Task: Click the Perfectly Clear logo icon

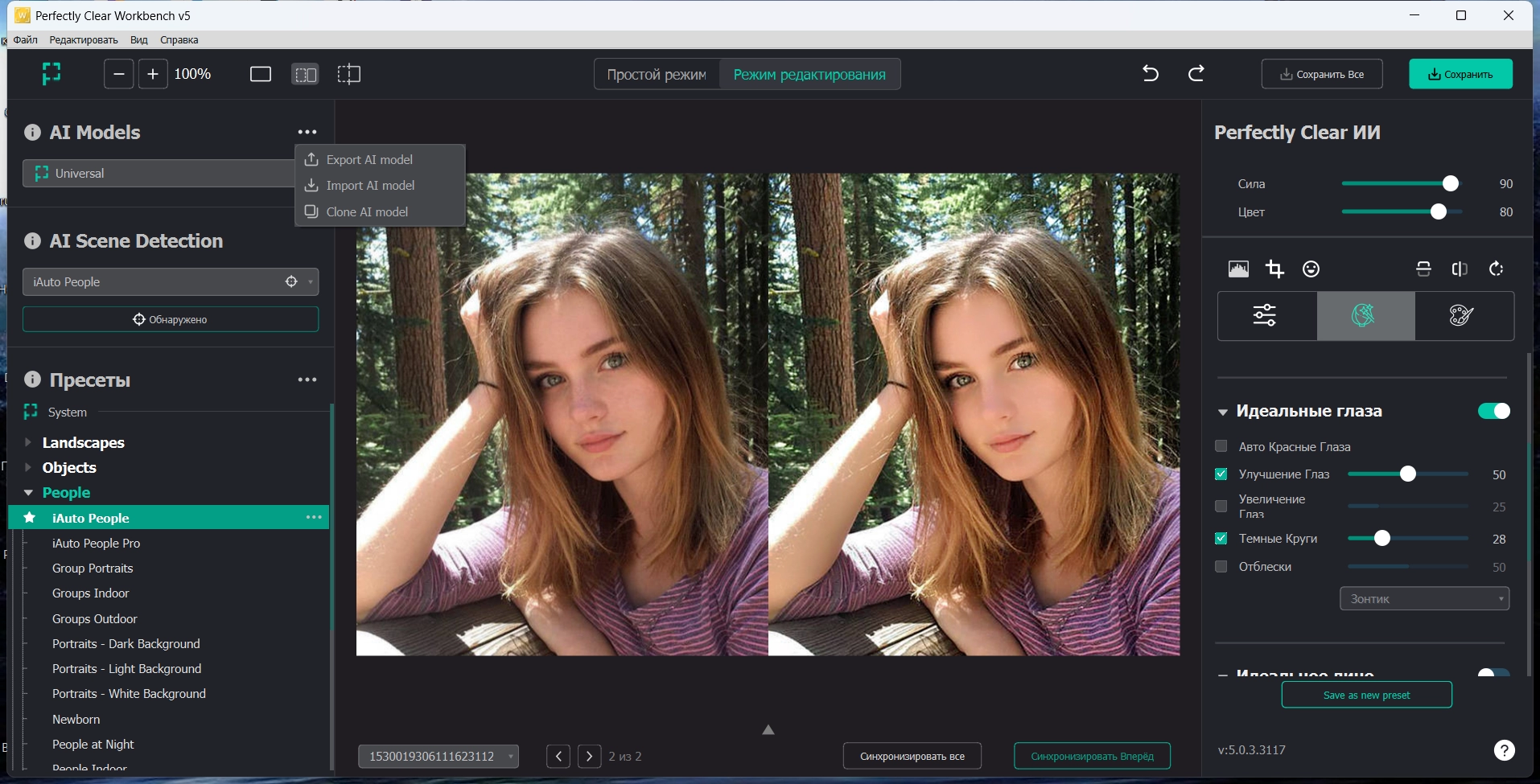Action: click(x=51, y=74)
